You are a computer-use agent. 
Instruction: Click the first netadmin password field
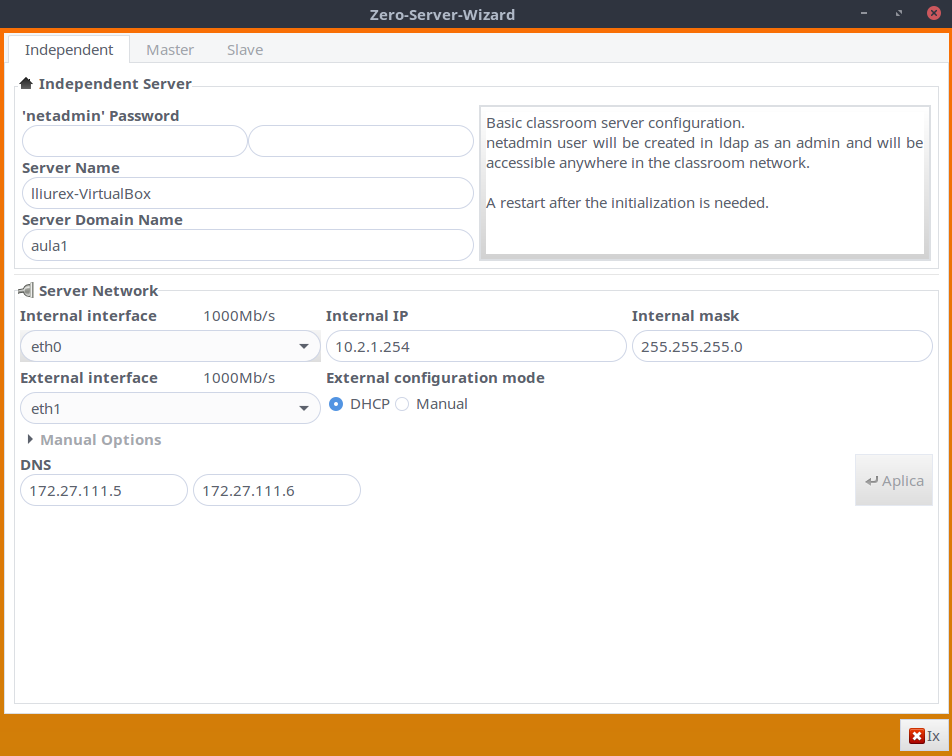(133, 141)
